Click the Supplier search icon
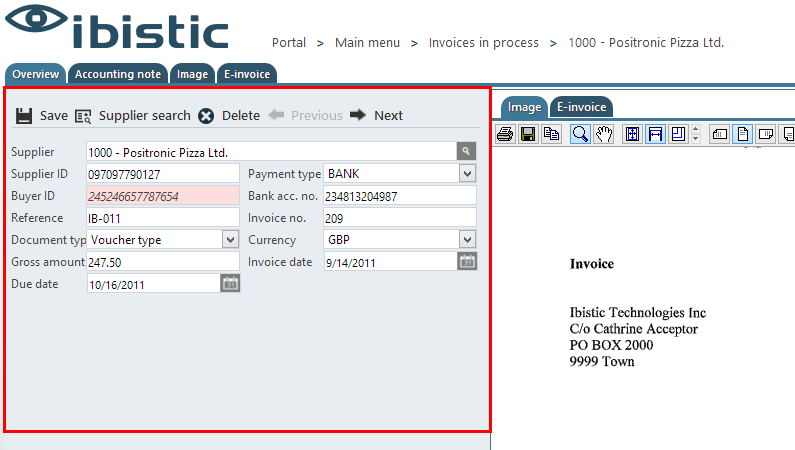 [x=83, y=116]
